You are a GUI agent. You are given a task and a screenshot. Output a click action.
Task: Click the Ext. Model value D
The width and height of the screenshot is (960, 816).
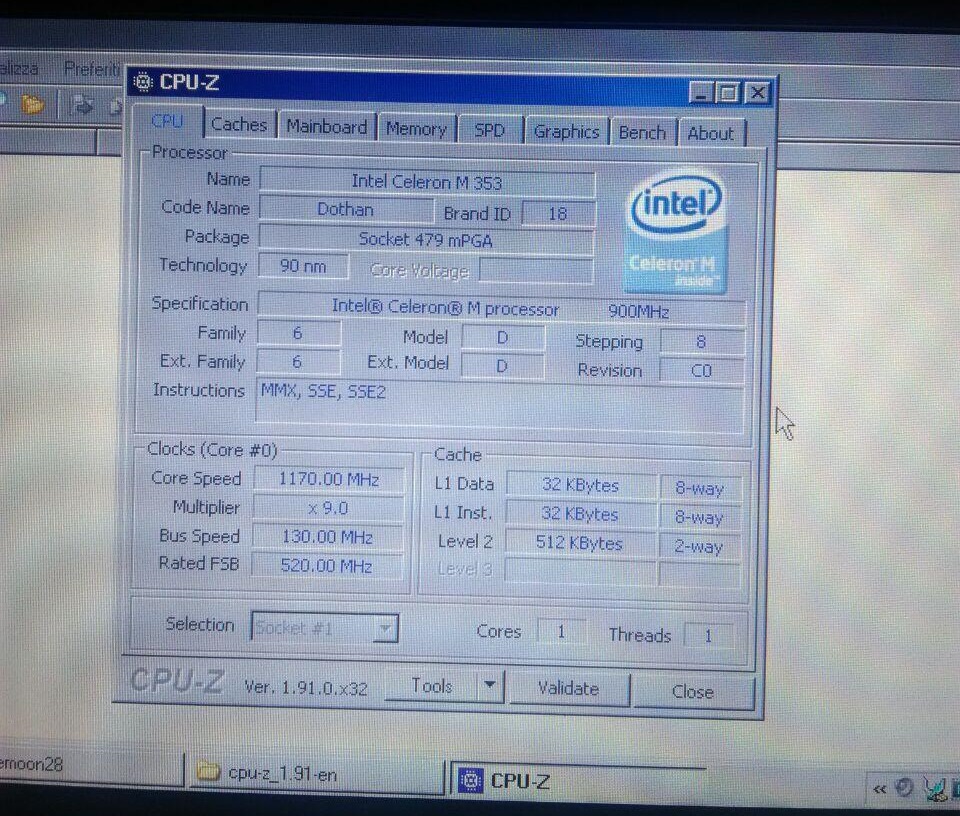coord(502,366)
